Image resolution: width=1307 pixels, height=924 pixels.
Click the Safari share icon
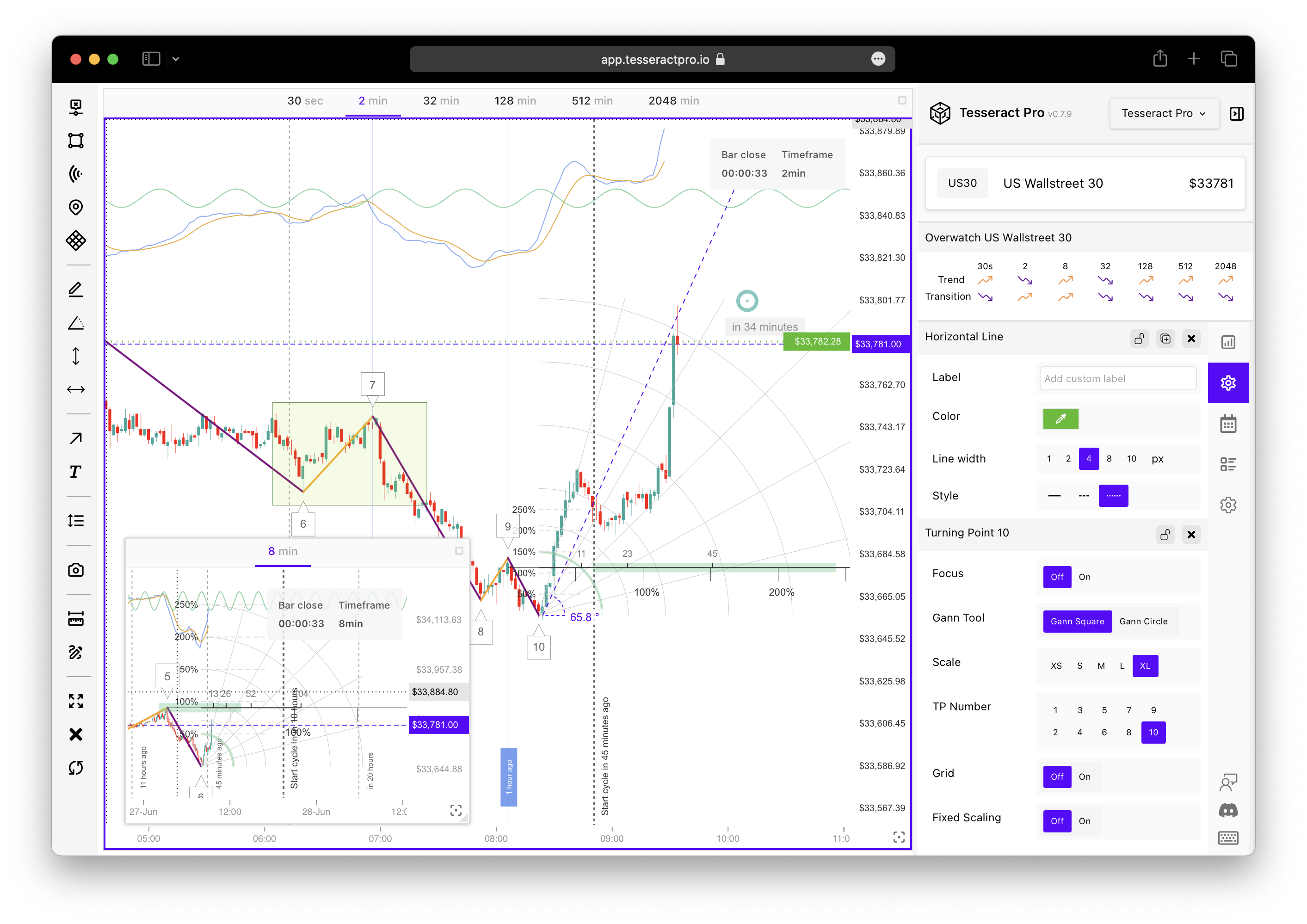click(1159, 58)
